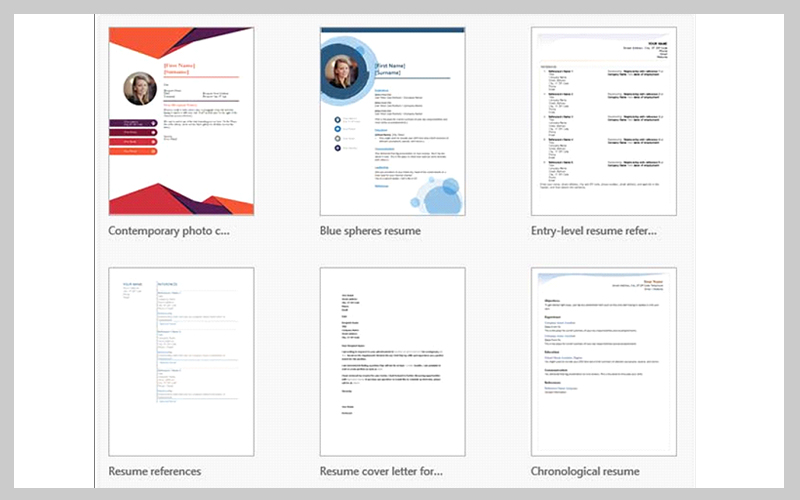800x500 pixels.
Task: Pick the Resume references template preview
Action: click(180, 361)
